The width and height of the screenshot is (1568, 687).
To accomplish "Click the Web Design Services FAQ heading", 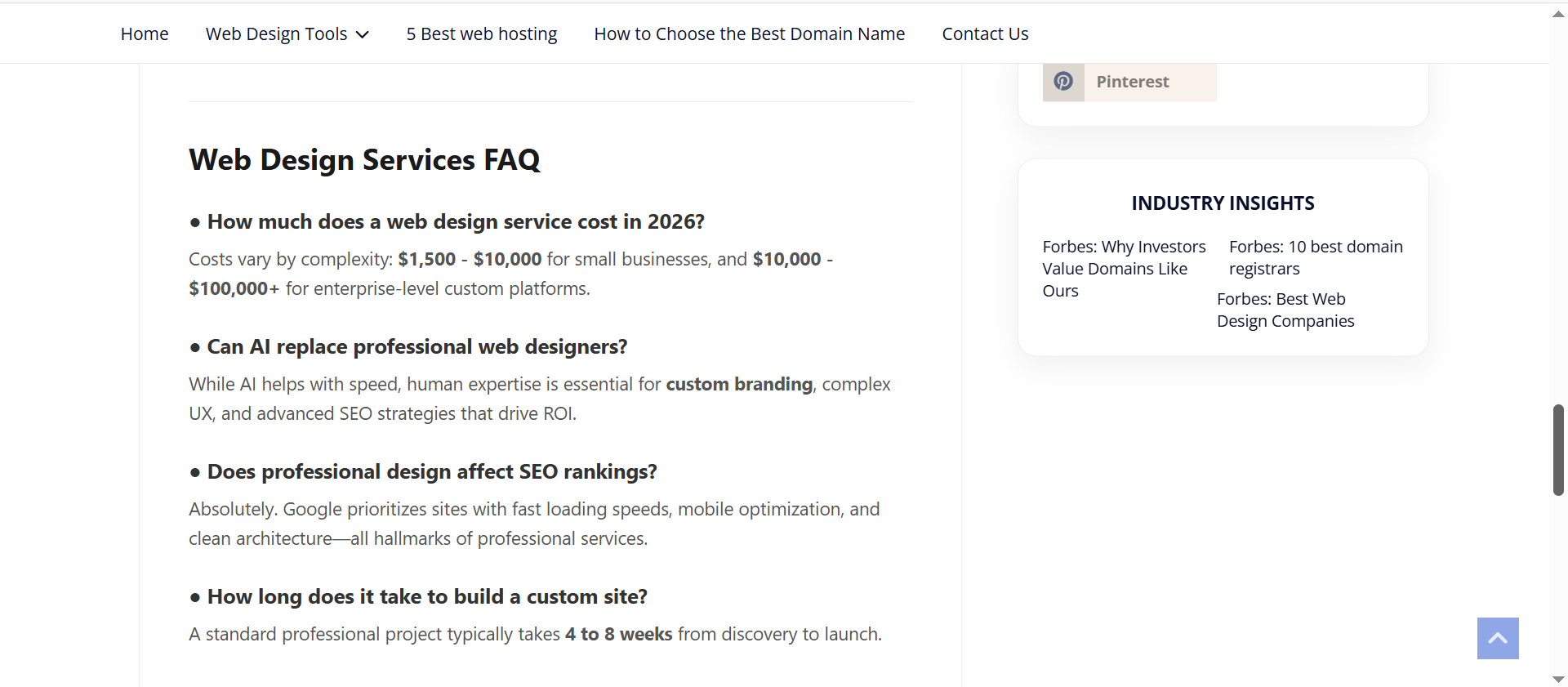I will click(x=364, y=160).
